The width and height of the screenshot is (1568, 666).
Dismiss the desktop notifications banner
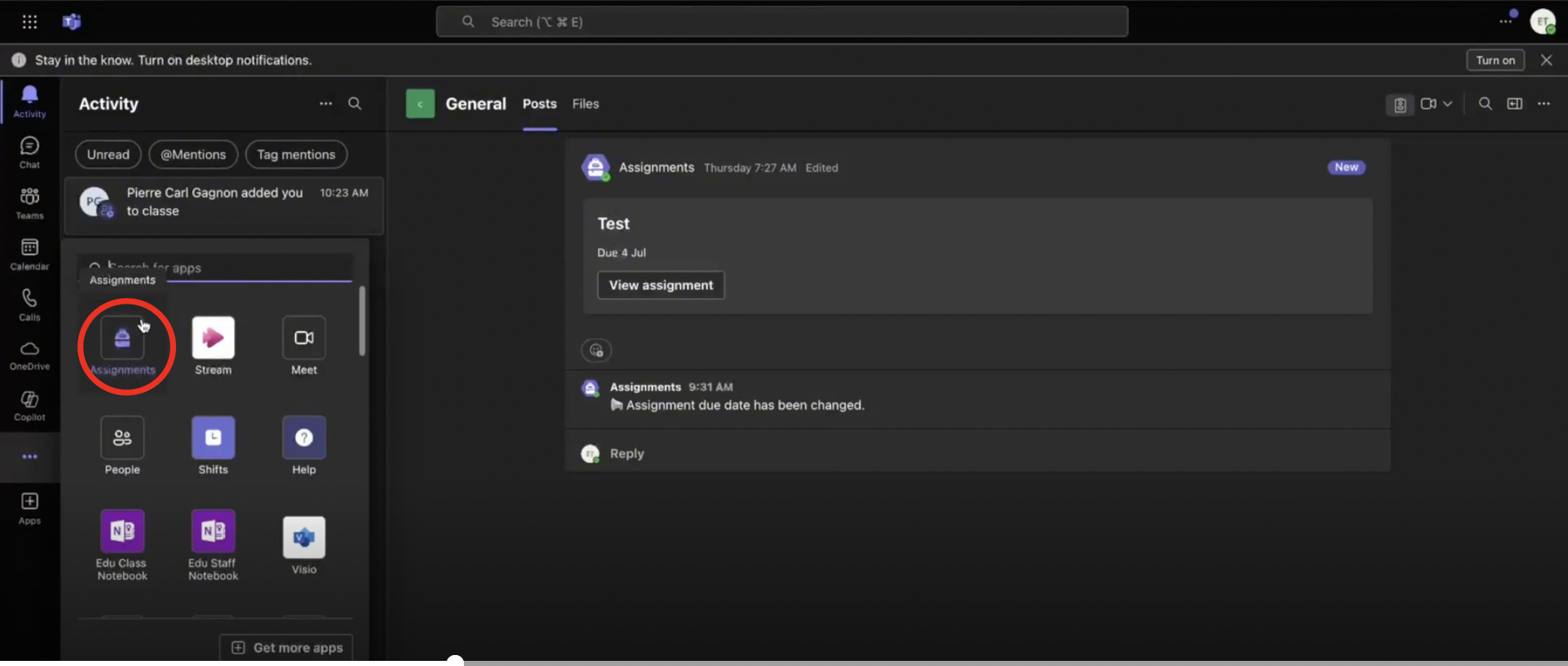tap(1546, 60)
